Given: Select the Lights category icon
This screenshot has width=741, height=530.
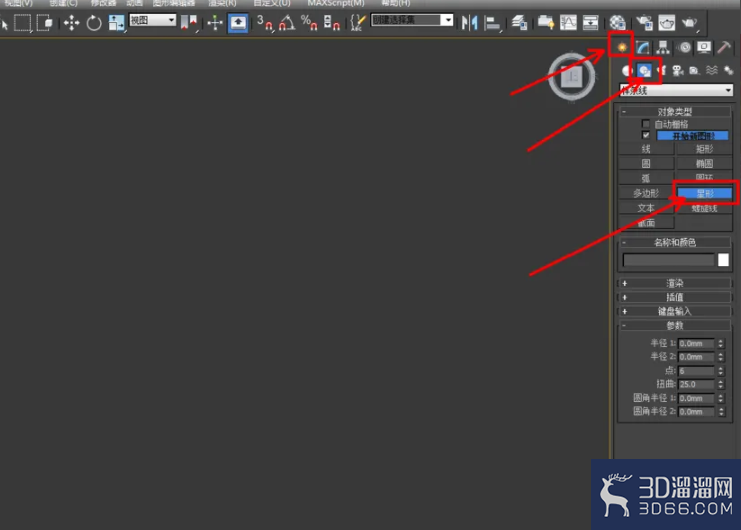Looking at the screenshot, I should pos(661,71).
